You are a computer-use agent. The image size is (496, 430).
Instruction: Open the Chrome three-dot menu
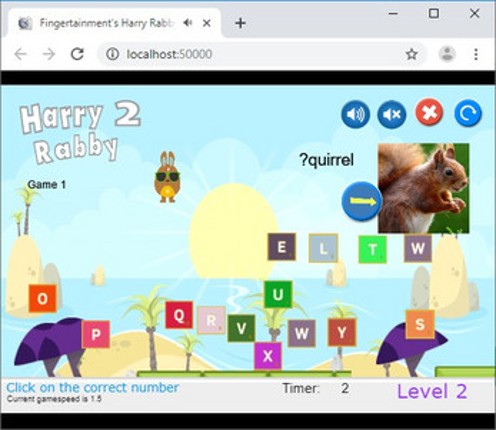(476, 54)
